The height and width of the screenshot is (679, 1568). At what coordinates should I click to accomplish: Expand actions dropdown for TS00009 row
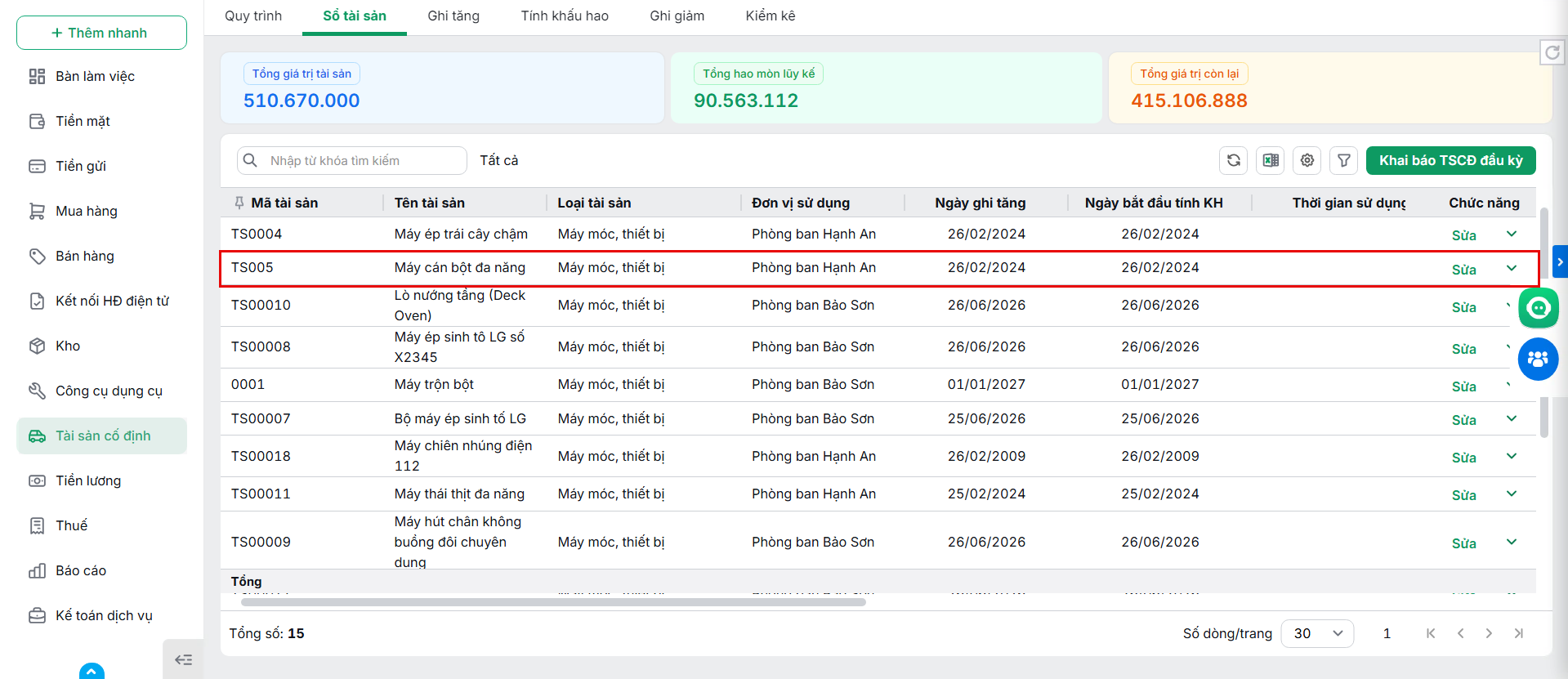pos(1512,543)
